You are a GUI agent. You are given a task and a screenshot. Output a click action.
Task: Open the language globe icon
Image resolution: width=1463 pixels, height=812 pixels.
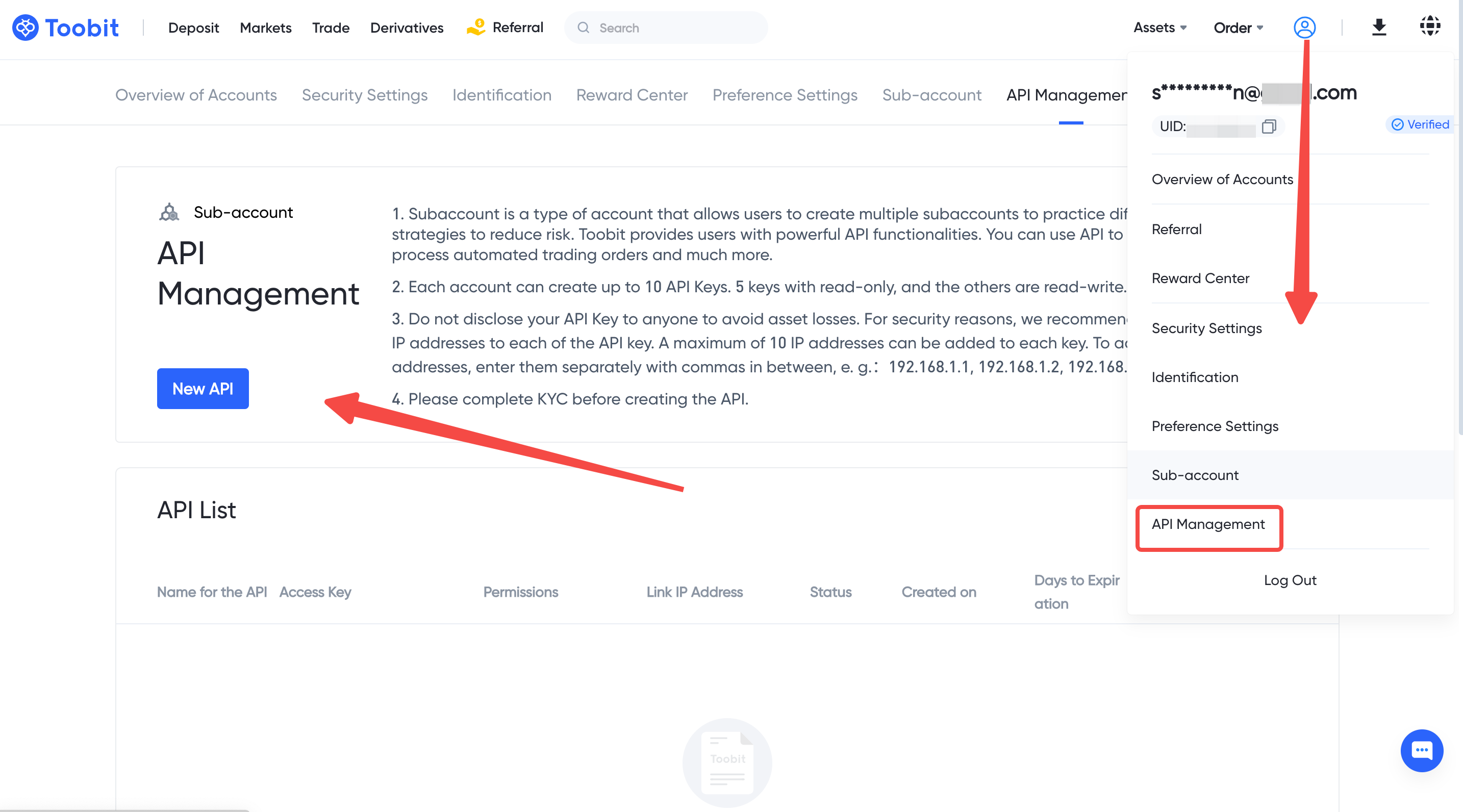(1429, 26)
